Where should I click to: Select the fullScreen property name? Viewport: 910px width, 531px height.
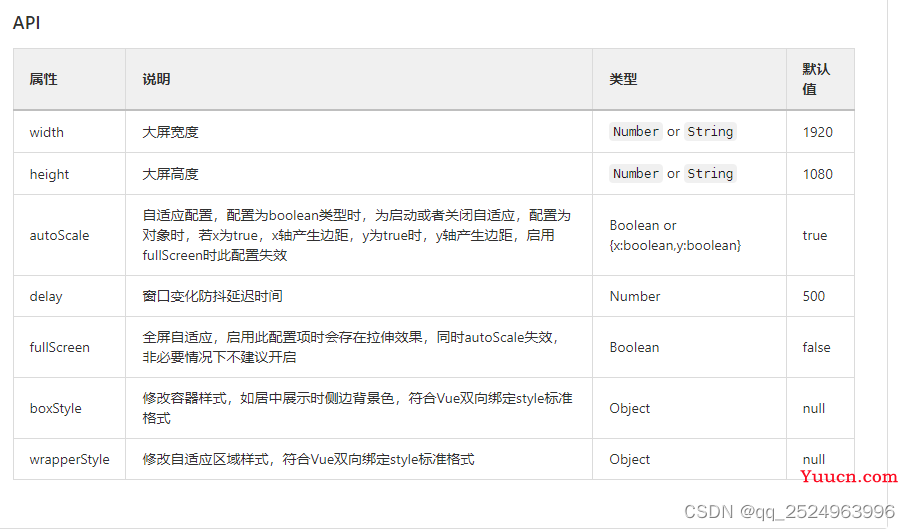(59, 347)
